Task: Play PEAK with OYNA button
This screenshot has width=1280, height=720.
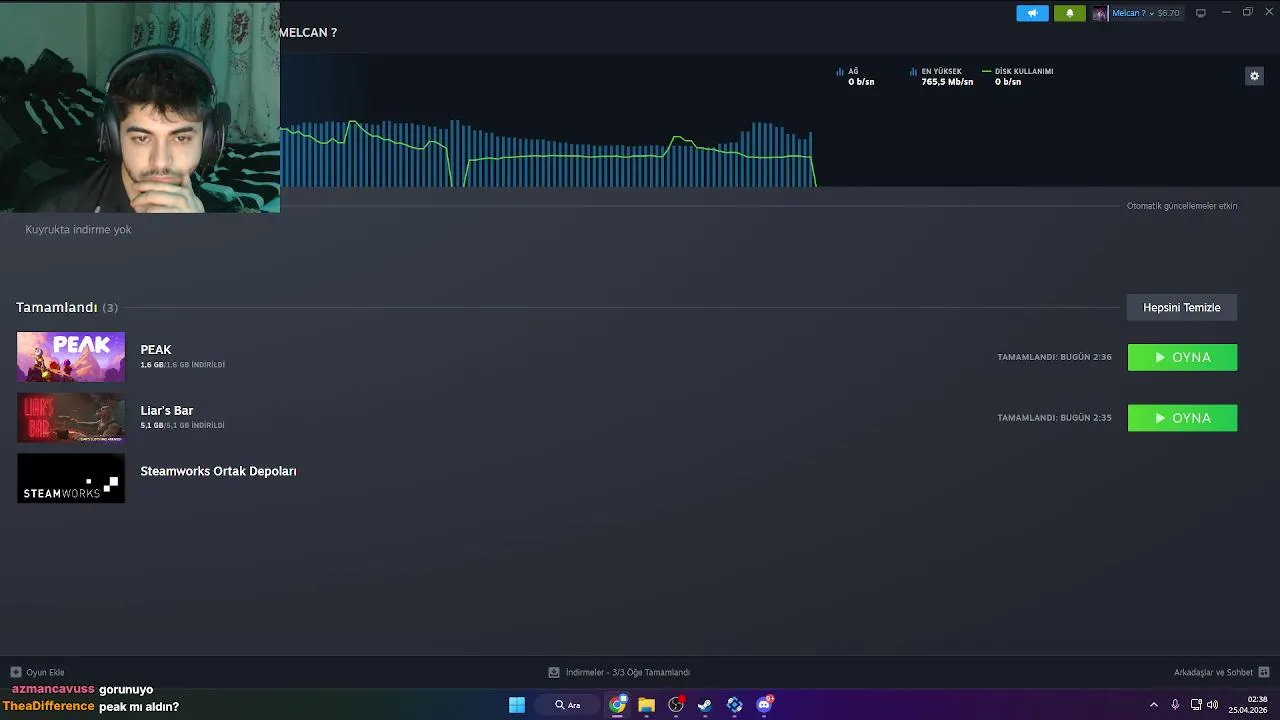Action: [x=1182, y=357]
